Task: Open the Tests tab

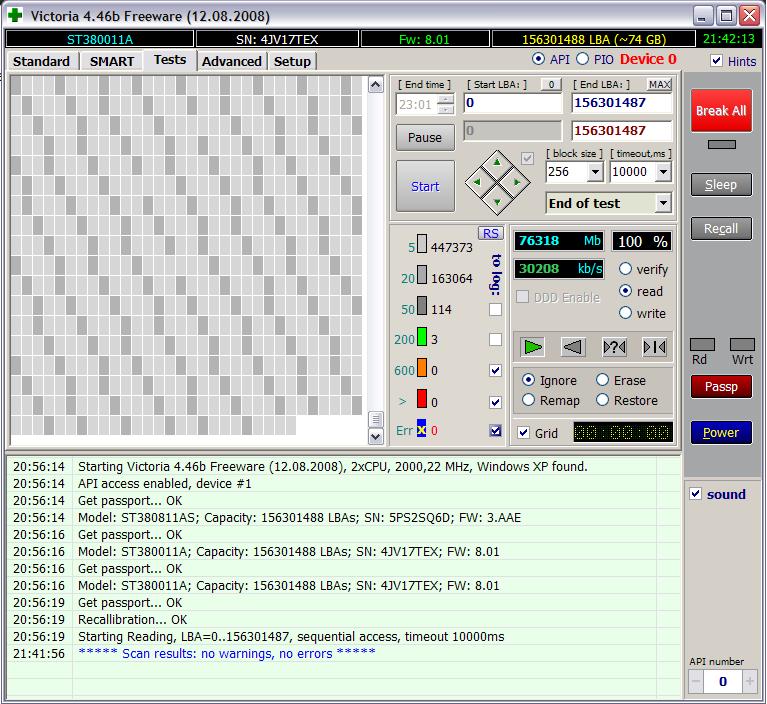Action: [170, 60]
